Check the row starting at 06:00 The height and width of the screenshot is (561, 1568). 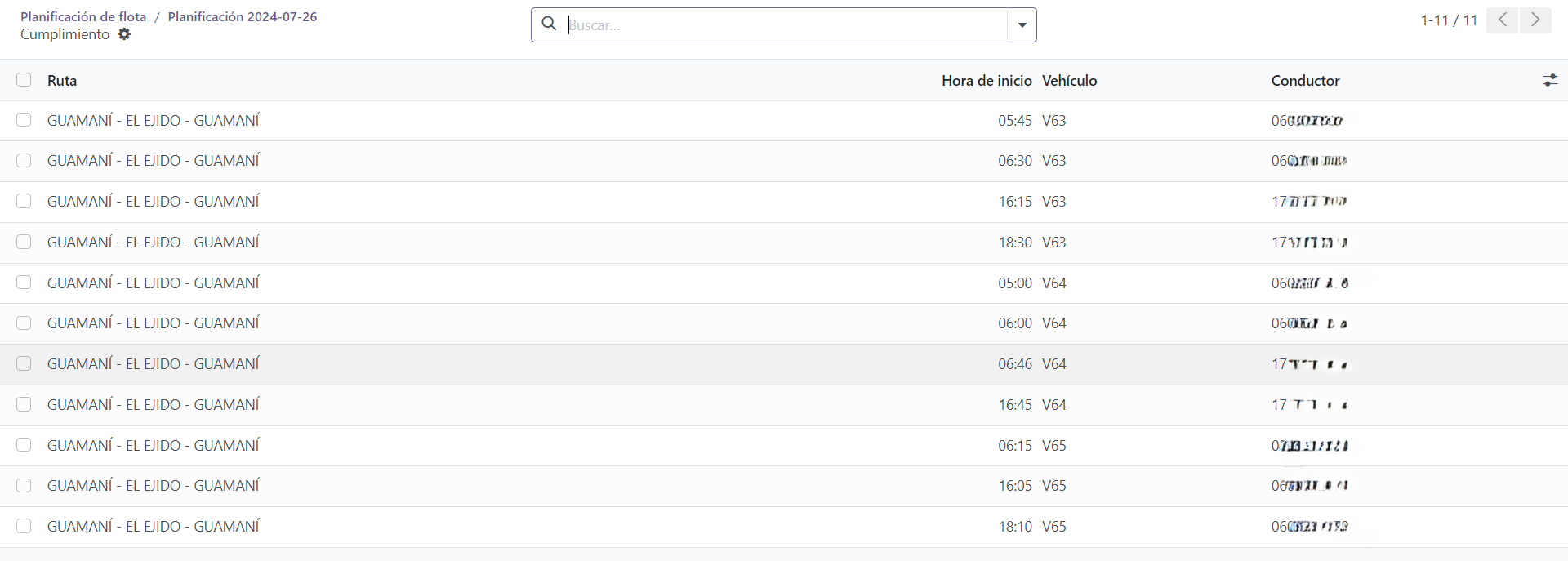click(x=24, y=323)
